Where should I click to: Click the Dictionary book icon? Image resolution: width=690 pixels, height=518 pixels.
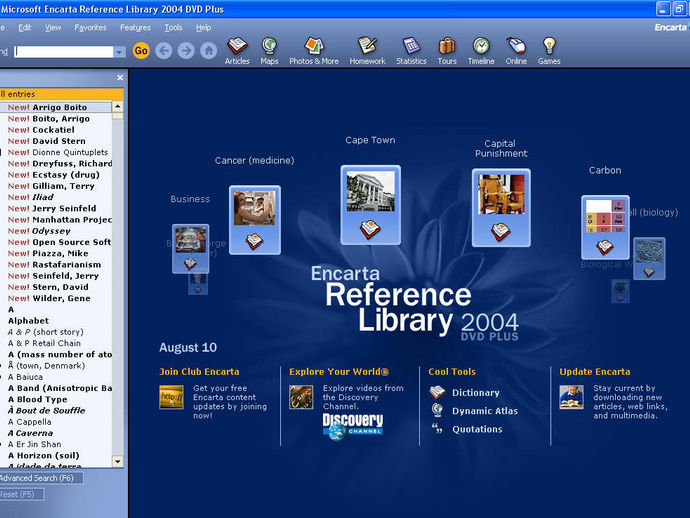[437, 392]
